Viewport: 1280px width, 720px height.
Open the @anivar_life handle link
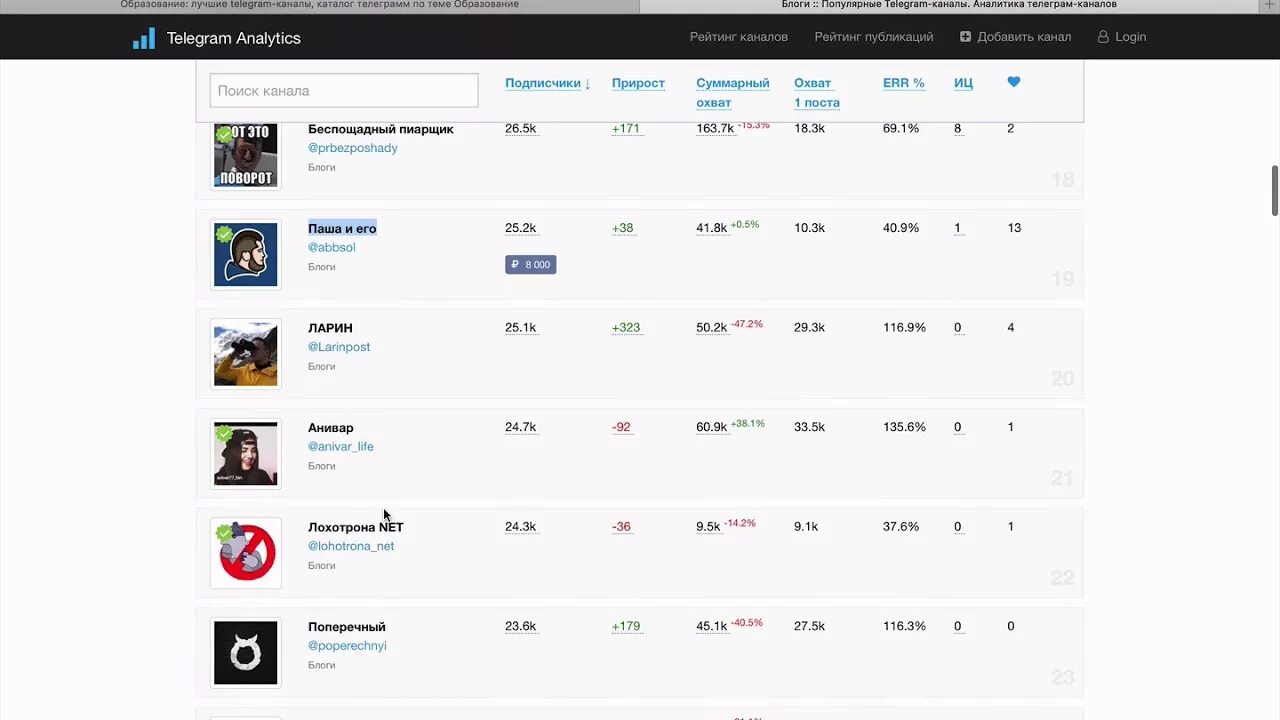(x=341, y=447)
